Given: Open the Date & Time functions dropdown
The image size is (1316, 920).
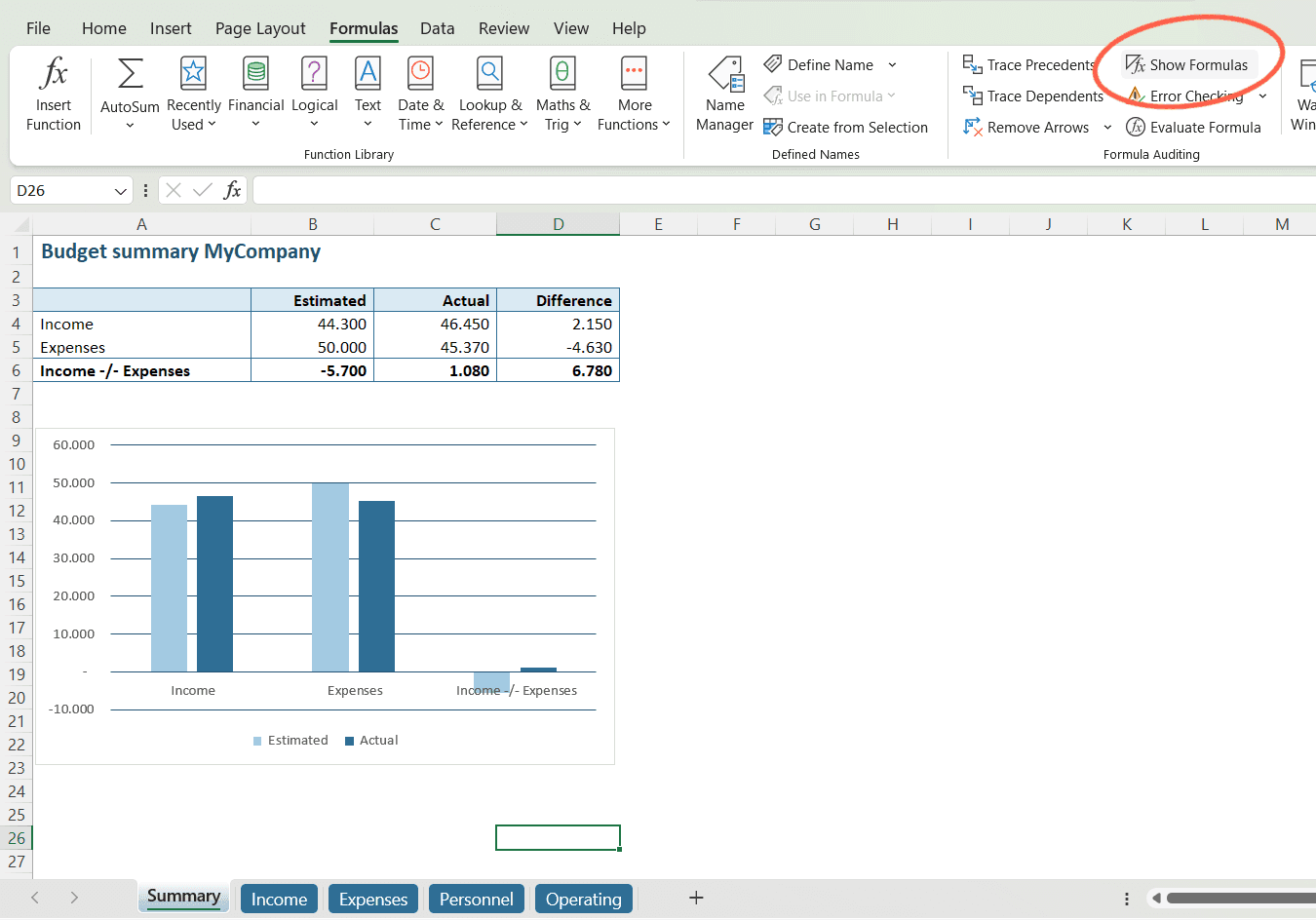Looking at the screenshot, I should 420,93.
